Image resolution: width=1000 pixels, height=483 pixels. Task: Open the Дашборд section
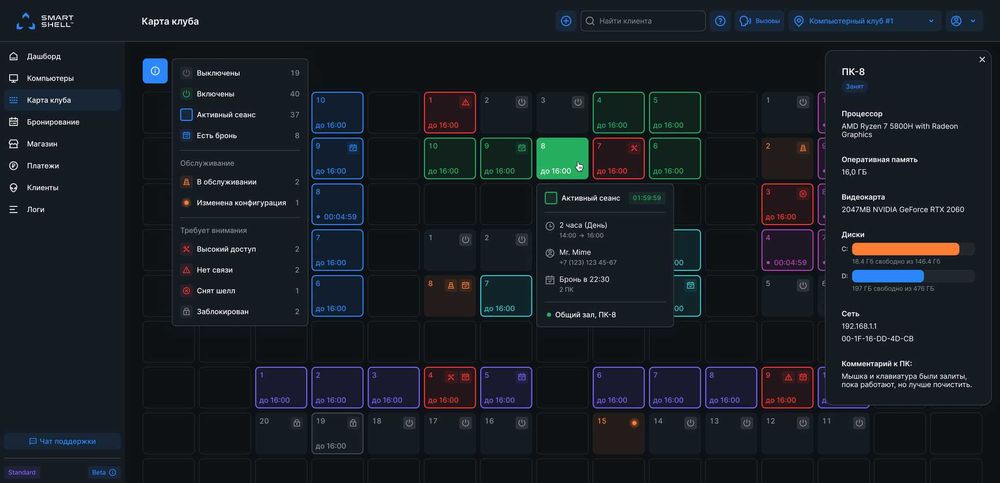tap(62, 56)
